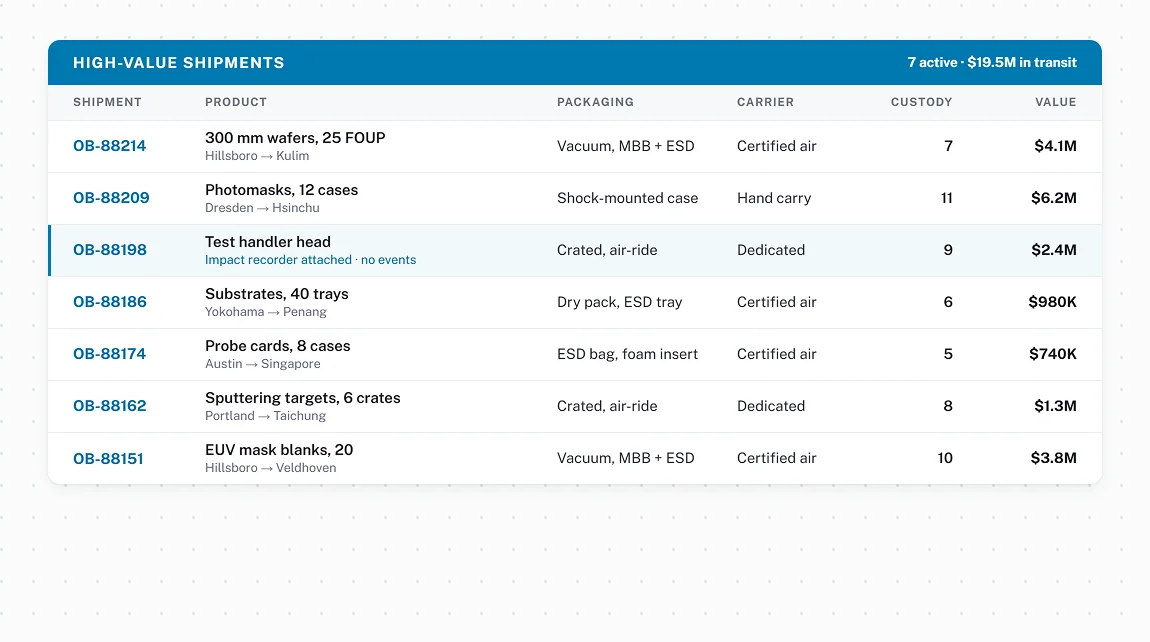Click 'Shock-mounted case' packaging cell

[x=627, y=198]
